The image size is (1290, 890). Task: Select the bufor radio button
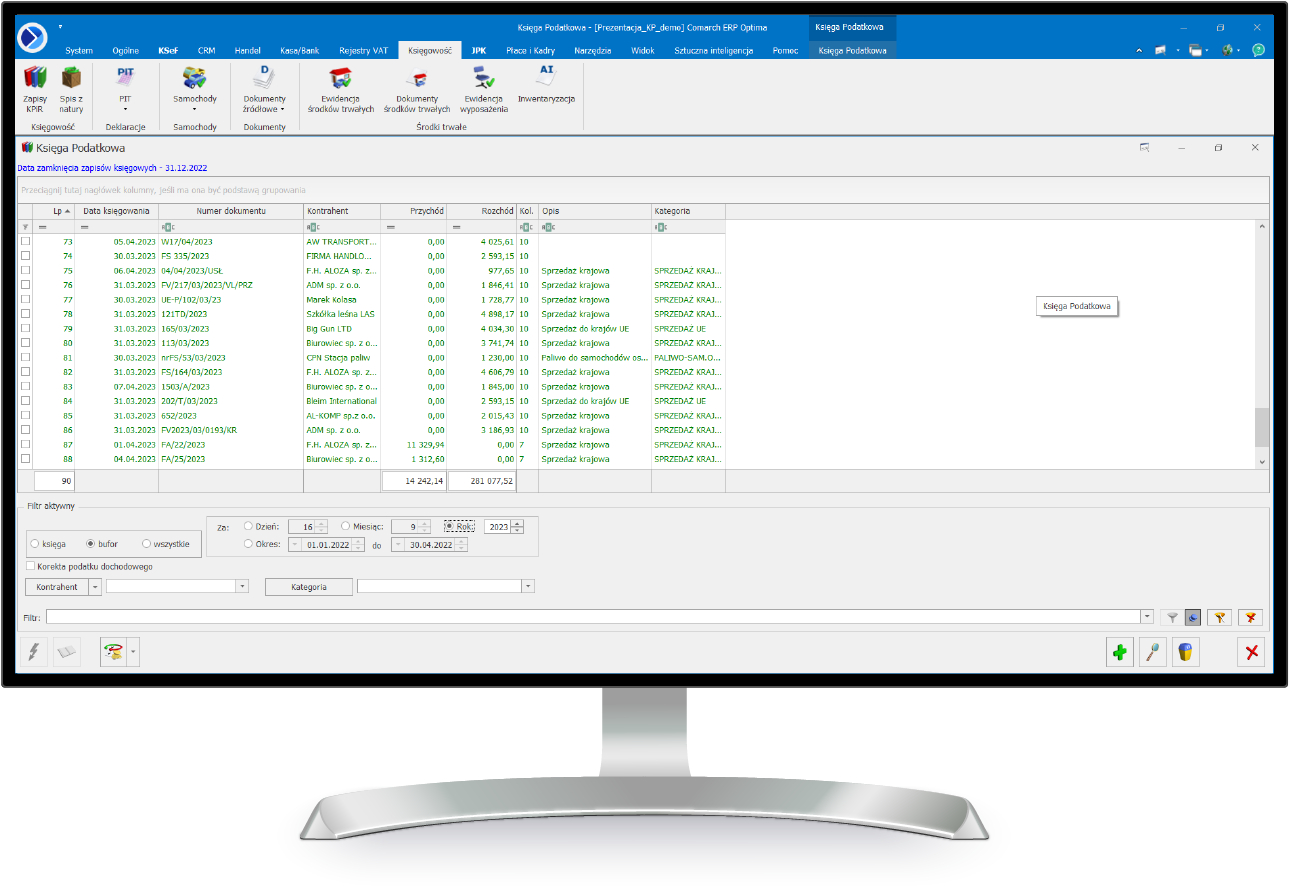click(x=90, y=543)
